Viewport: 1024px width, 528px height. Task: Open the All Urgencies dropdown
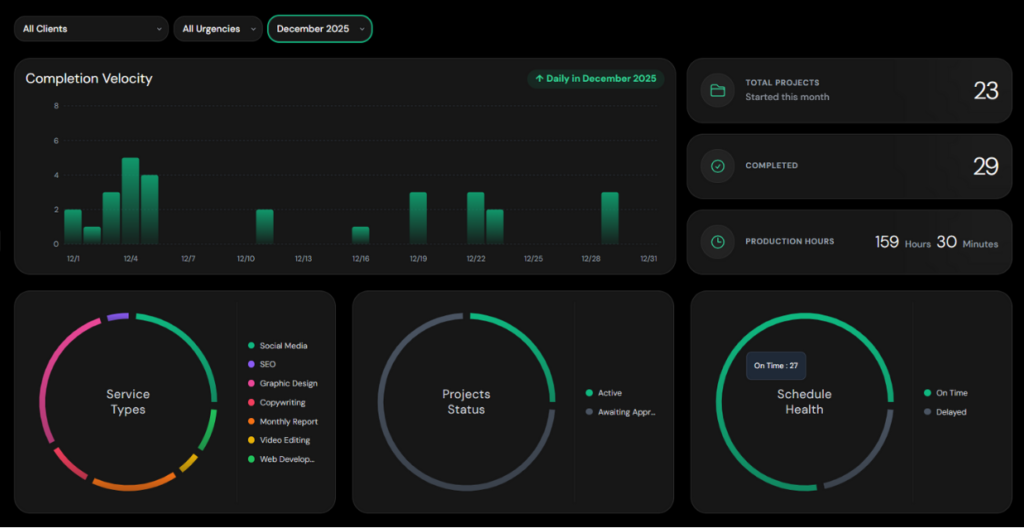click(217, 29)
